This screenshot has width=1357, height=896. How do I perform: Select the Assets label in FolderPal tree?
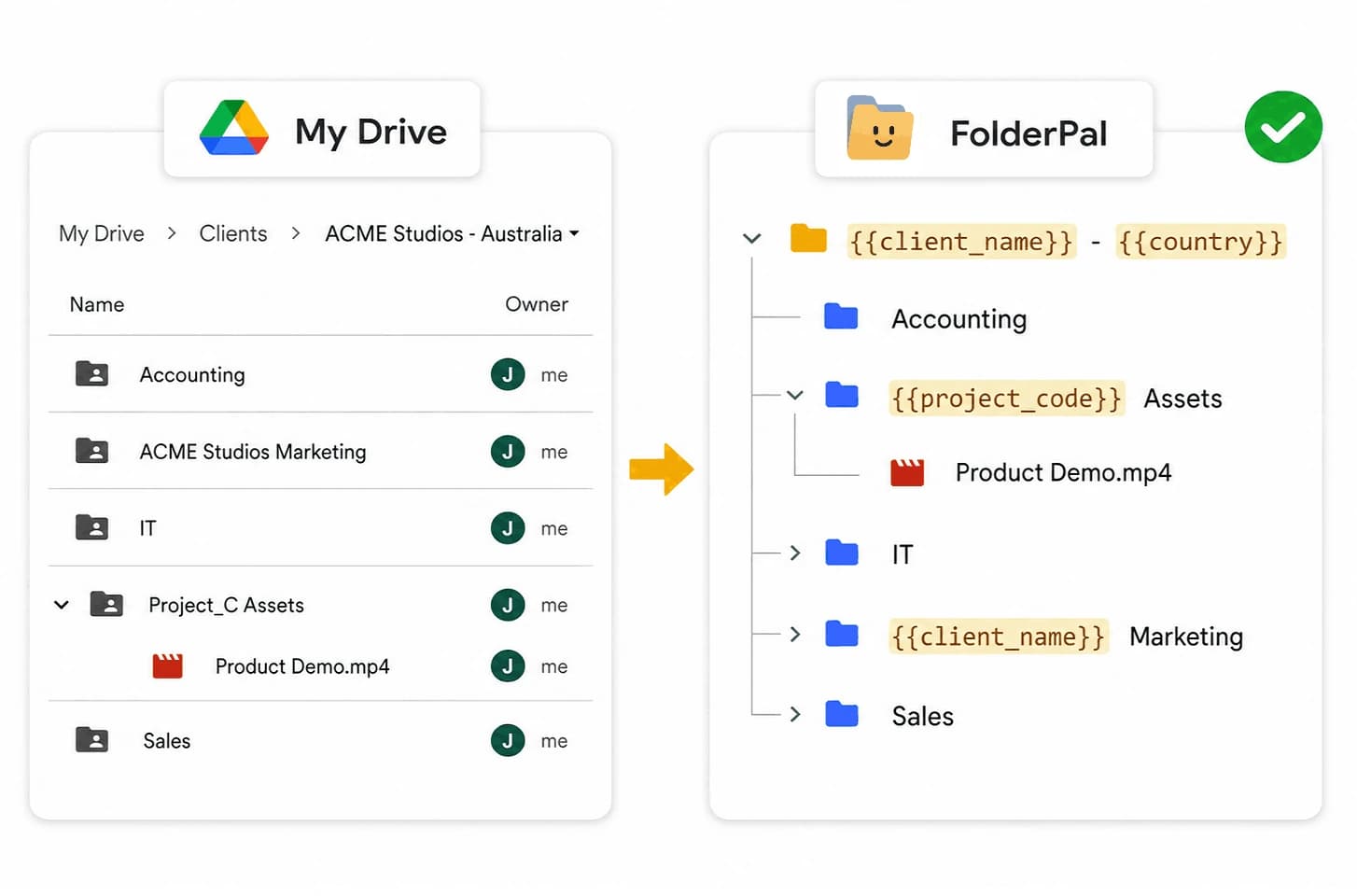(x=1183, y=399)
